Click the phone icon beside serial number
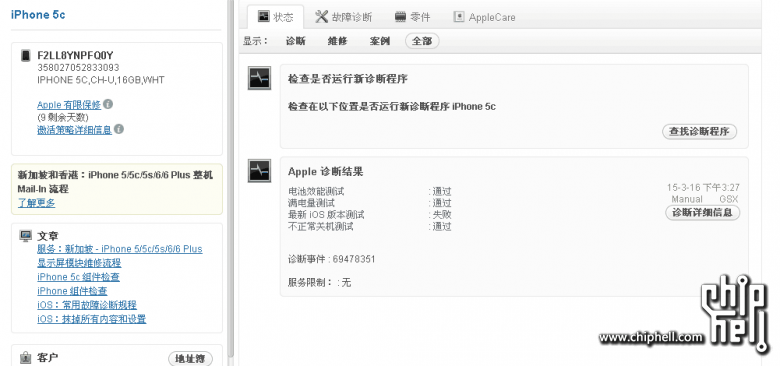Viewport: 780px width, 366px height. [25, 56]
